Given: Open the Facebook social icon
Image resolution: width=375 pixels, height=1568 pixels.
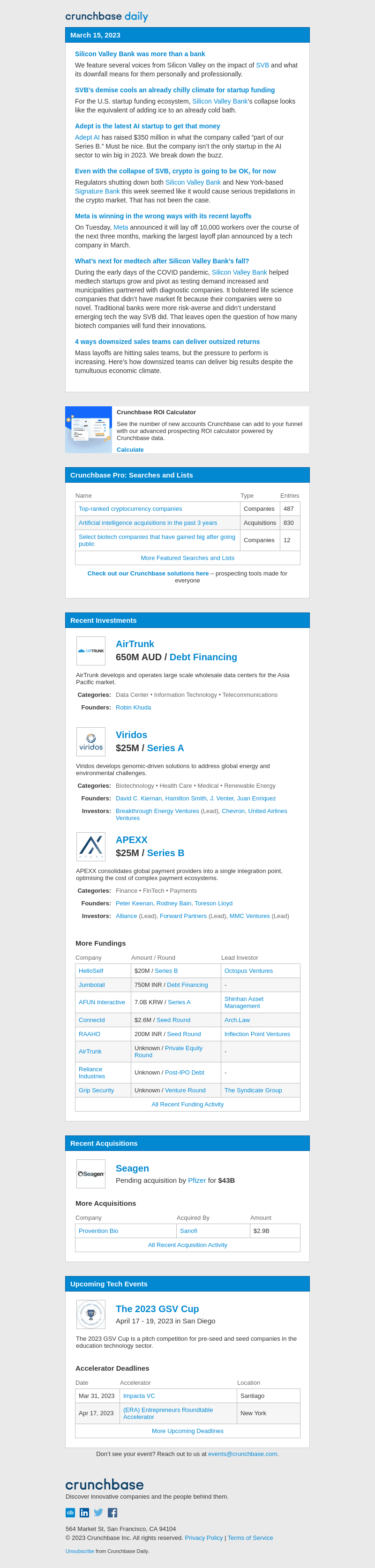Looking at the screenshot, I should (112, 1512).
